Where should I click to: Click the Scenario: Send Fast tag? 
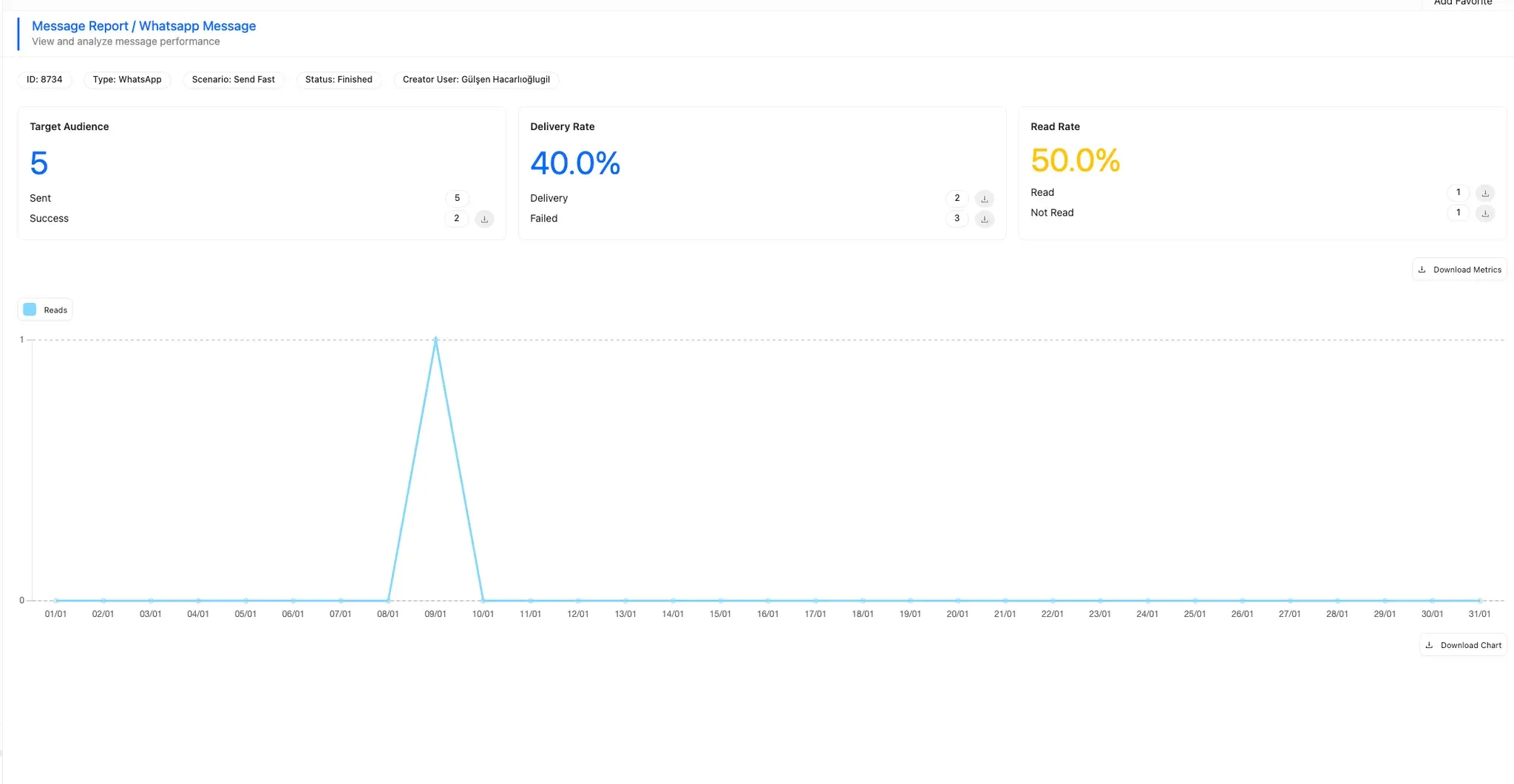point(233,80)
